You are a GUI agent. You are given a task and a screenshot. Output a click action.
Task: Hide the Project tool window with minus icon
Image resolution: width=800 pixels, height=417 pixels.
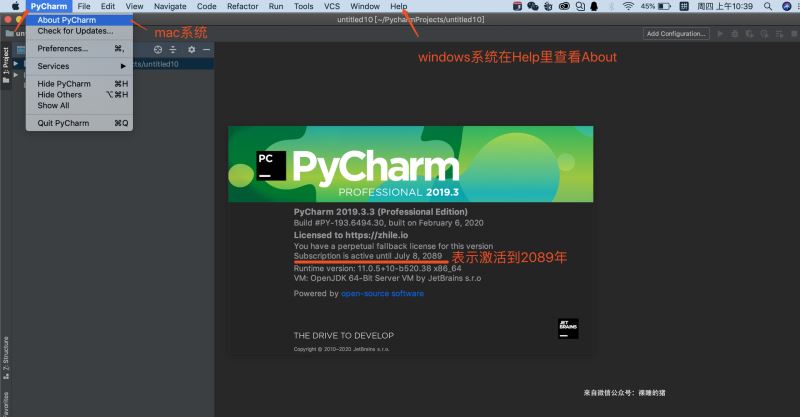pos(206,50)
